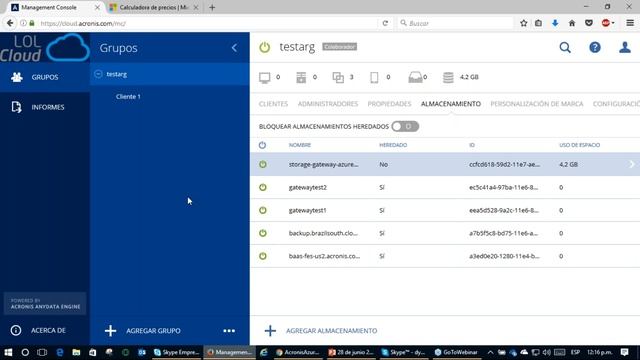Open the help question mark icon
The image size is (640, 360).
tap(595, 48)
